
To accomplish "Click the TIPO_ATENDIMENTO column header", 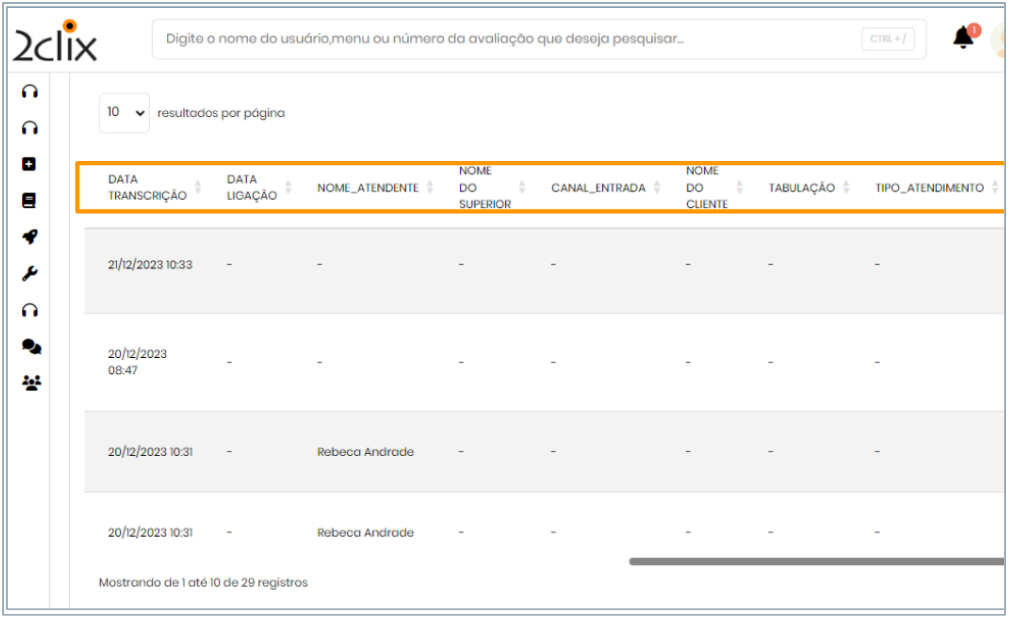I will tap(930, 188).
